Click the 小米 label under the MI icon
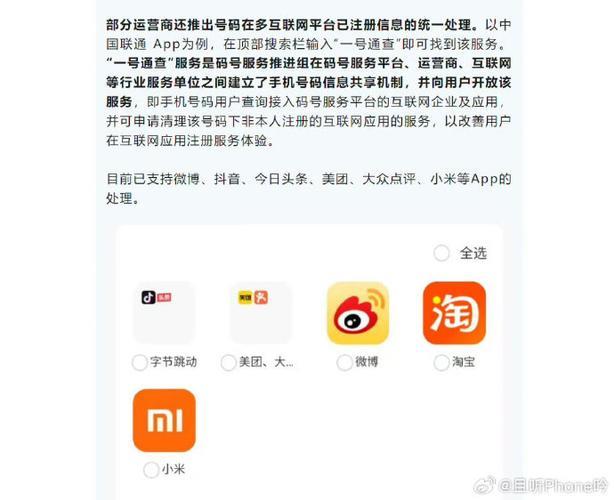Viewport: 614px width, 500px height. tap(173, 469)
